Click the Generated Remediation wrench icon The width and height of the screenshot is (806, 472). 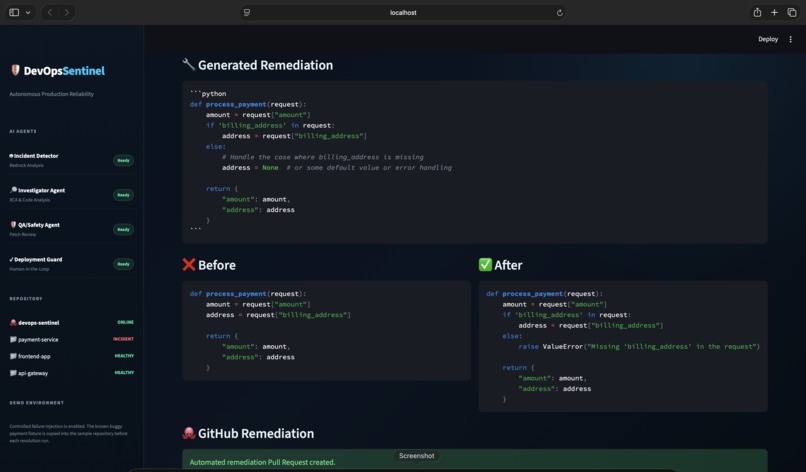click(189, 64)
